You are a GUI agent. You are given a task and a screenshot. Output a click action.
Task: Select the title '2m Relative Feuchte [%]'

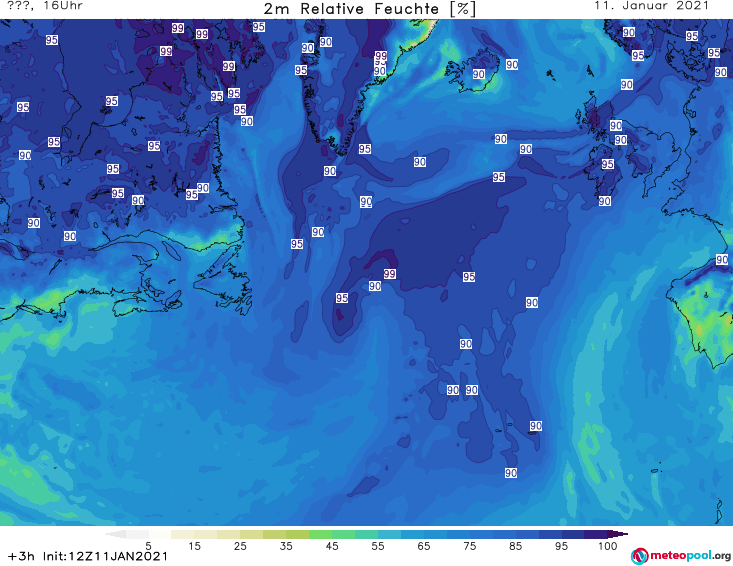369,8
